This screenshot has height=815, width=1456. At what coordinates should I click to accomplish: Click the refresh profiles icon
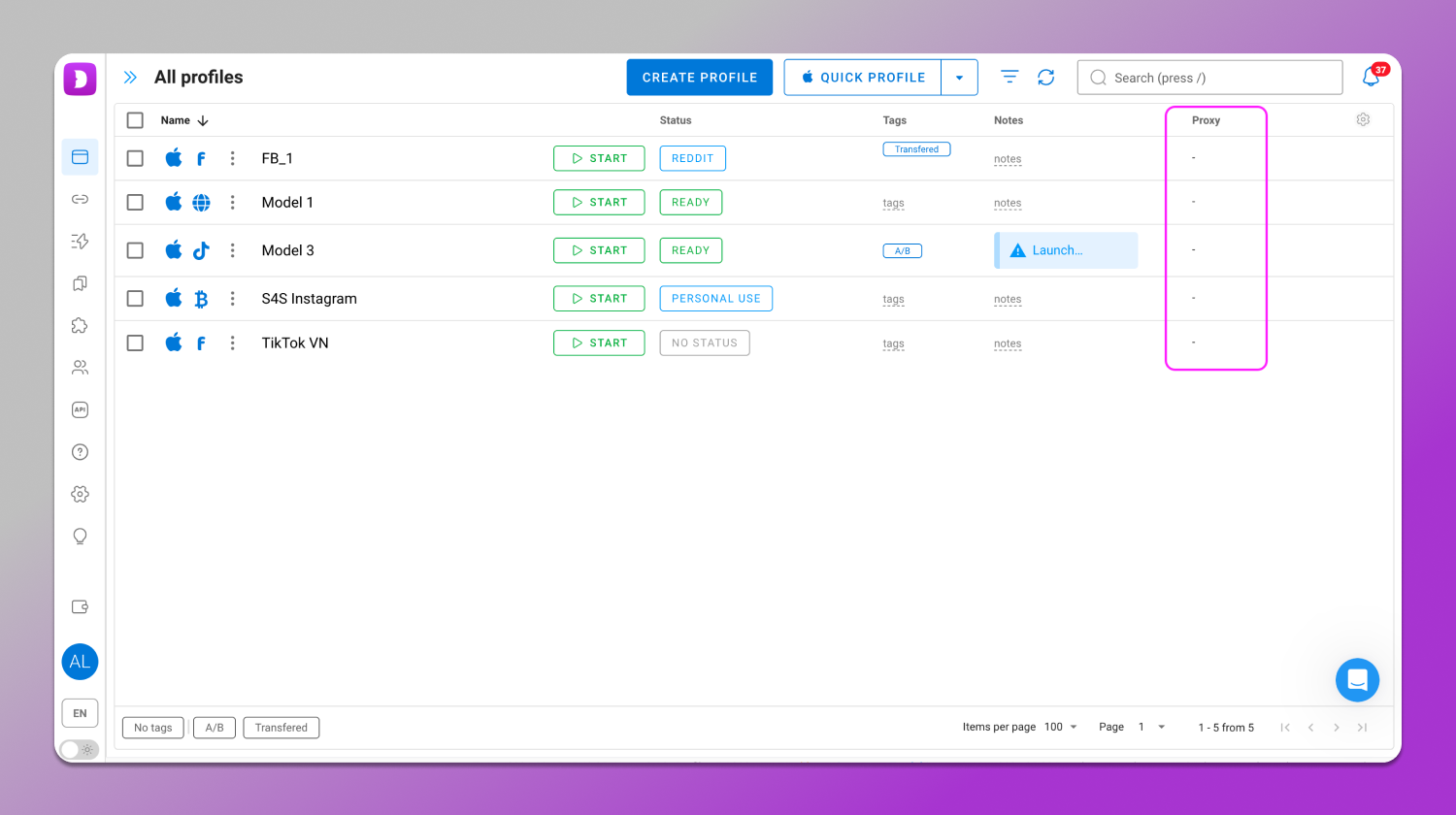point(1045,78)
